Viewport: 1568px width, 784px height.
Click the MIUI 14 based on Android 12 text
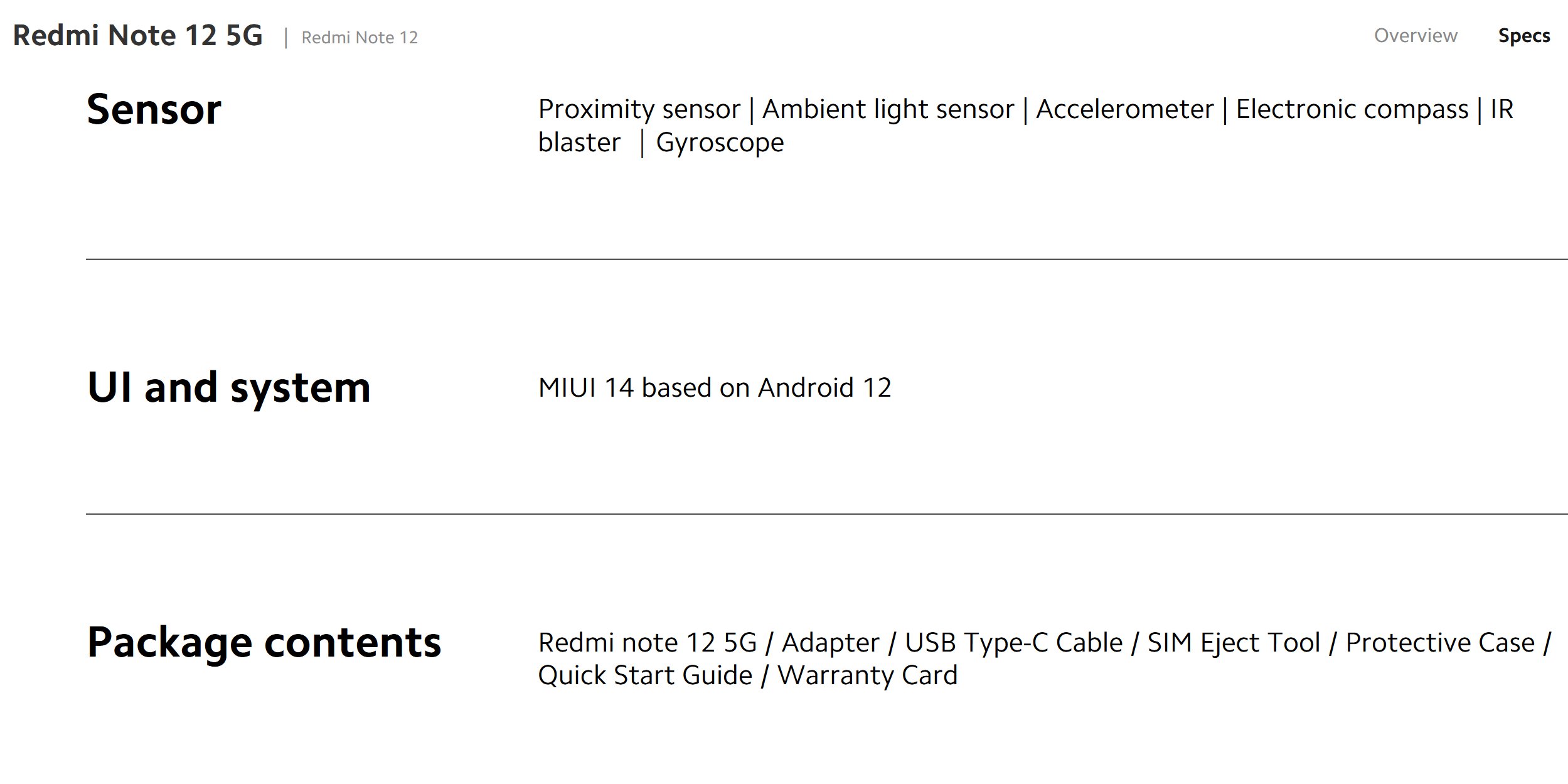click(715, 387)
